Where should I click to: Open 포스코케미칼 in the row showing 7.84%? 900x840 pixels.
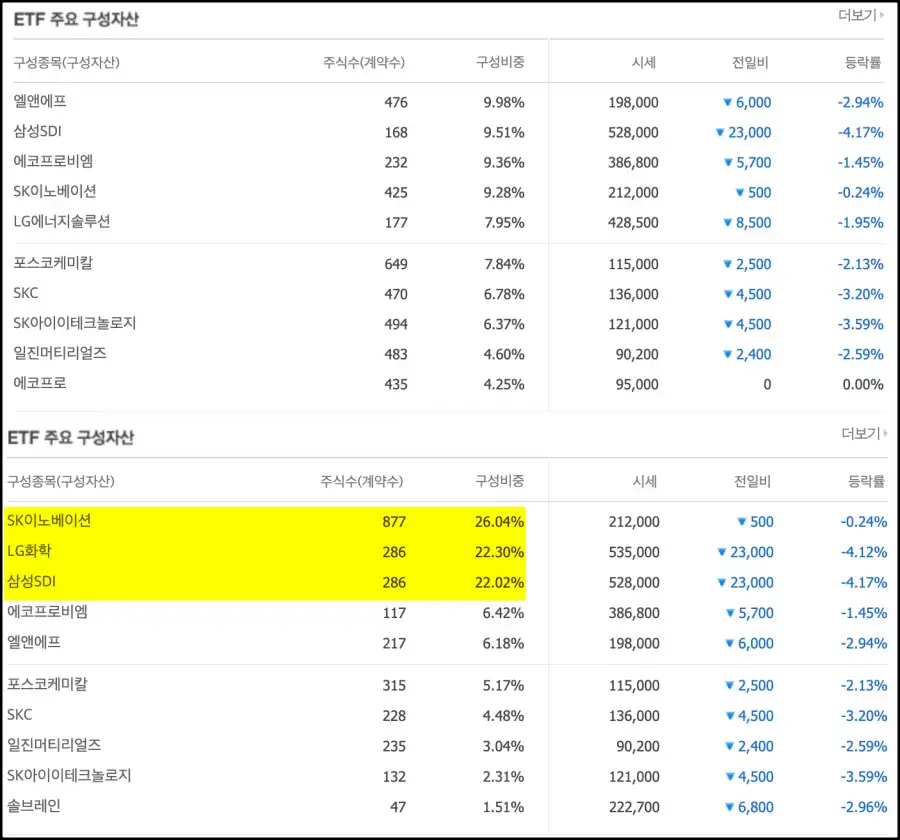[x=53, y=263]
